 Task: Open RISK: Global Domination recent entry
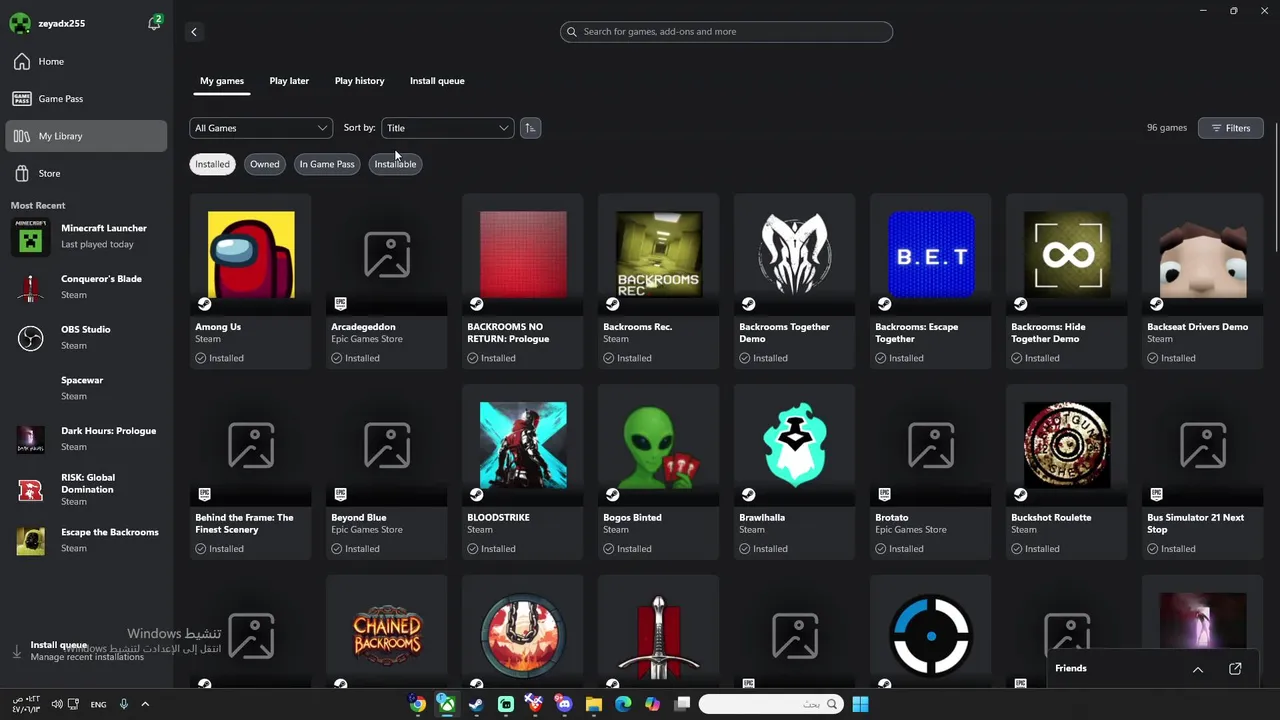pos(86,490)
